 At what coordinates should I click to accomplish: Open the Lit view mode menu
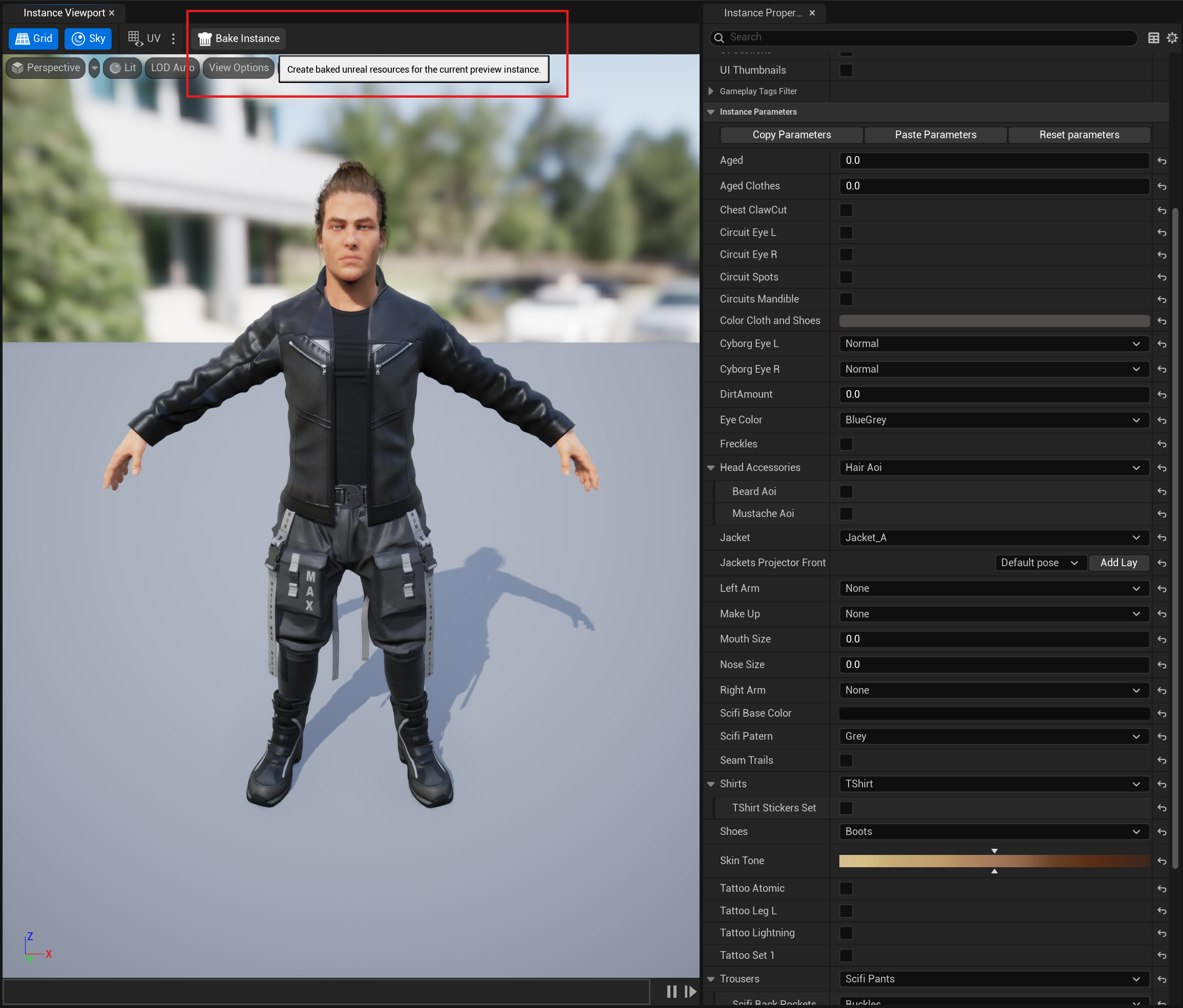point(122,68)
